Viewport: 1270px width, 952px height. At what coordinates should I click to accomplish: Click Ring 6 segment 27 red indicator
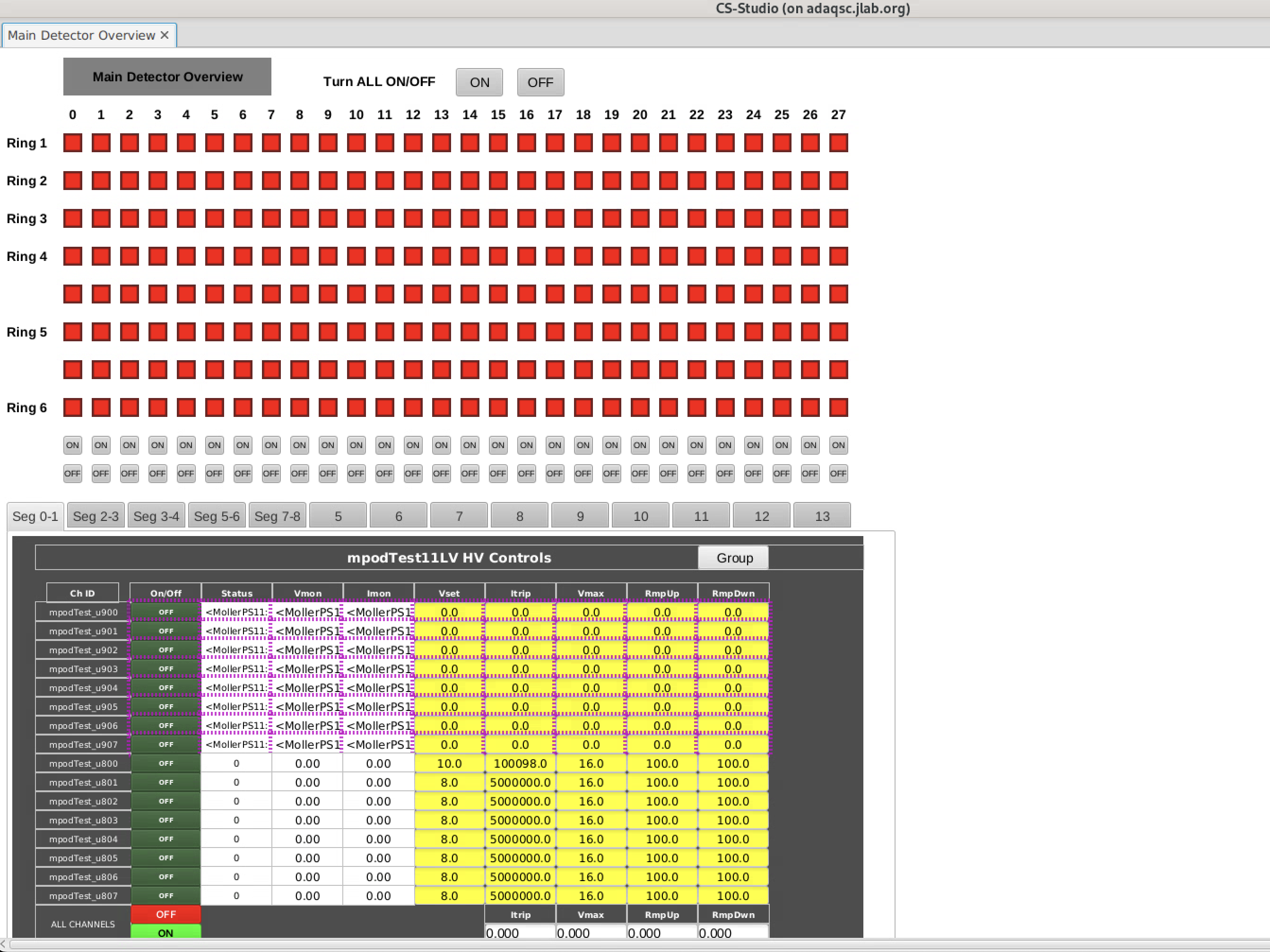click(x=838, y=408)
